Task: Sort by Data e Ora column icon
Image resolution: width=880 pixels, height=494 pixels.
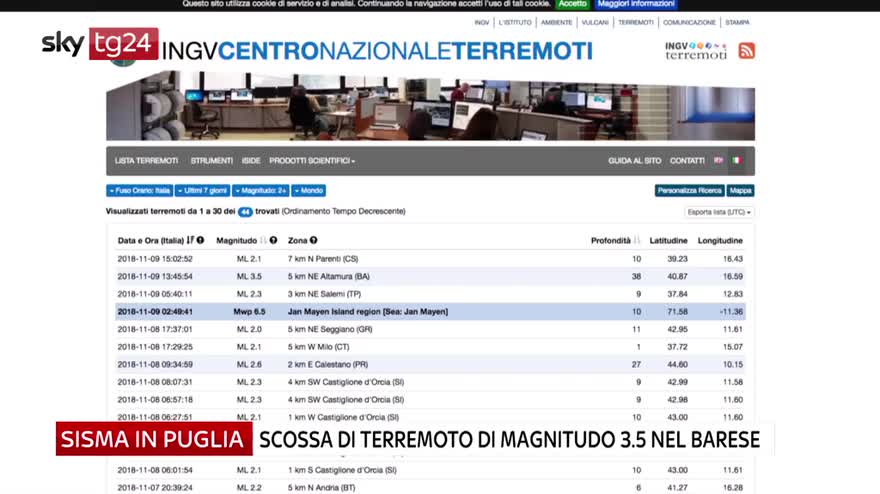Action: [190, 240]
